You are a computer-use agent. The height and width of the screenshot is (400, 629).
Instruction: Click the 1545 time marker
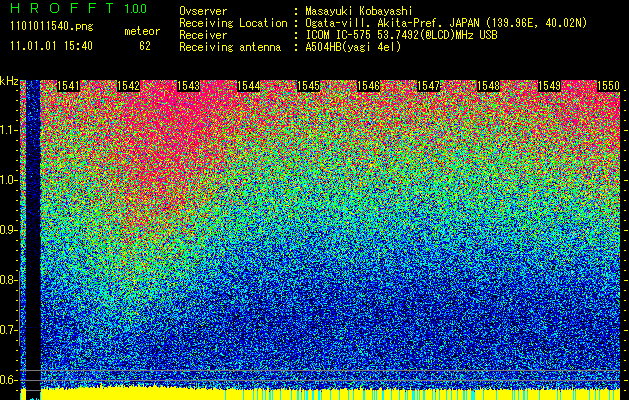tap(308, 86)
